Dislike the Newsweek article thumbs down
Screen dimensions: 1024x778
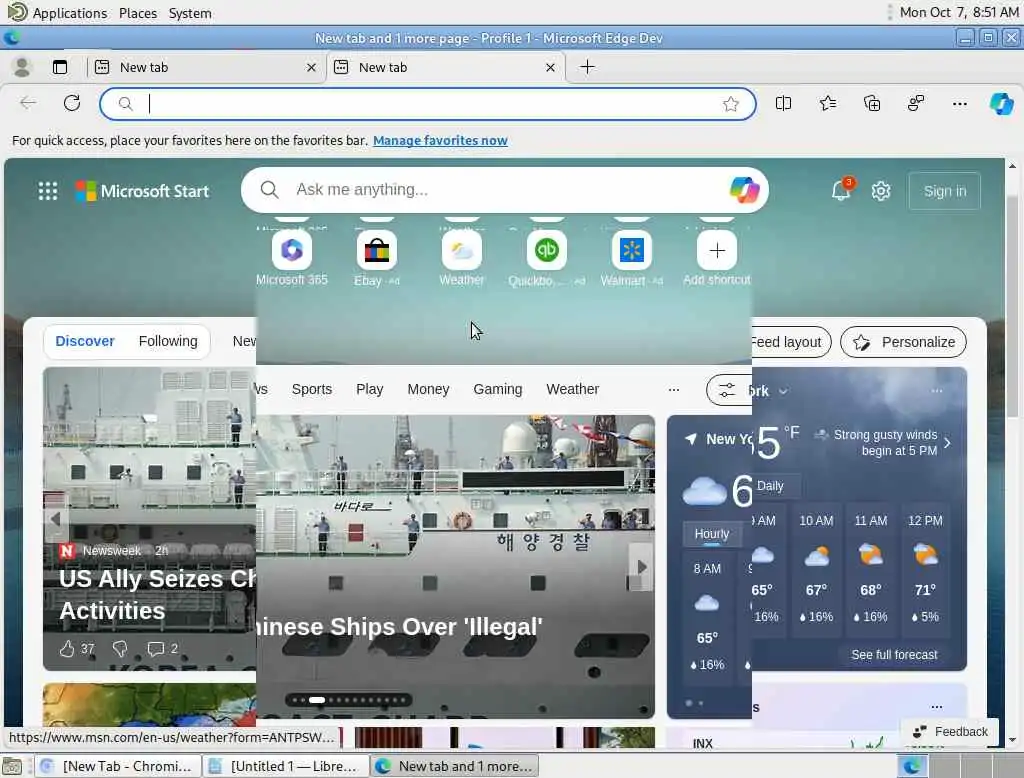point(120,648)
